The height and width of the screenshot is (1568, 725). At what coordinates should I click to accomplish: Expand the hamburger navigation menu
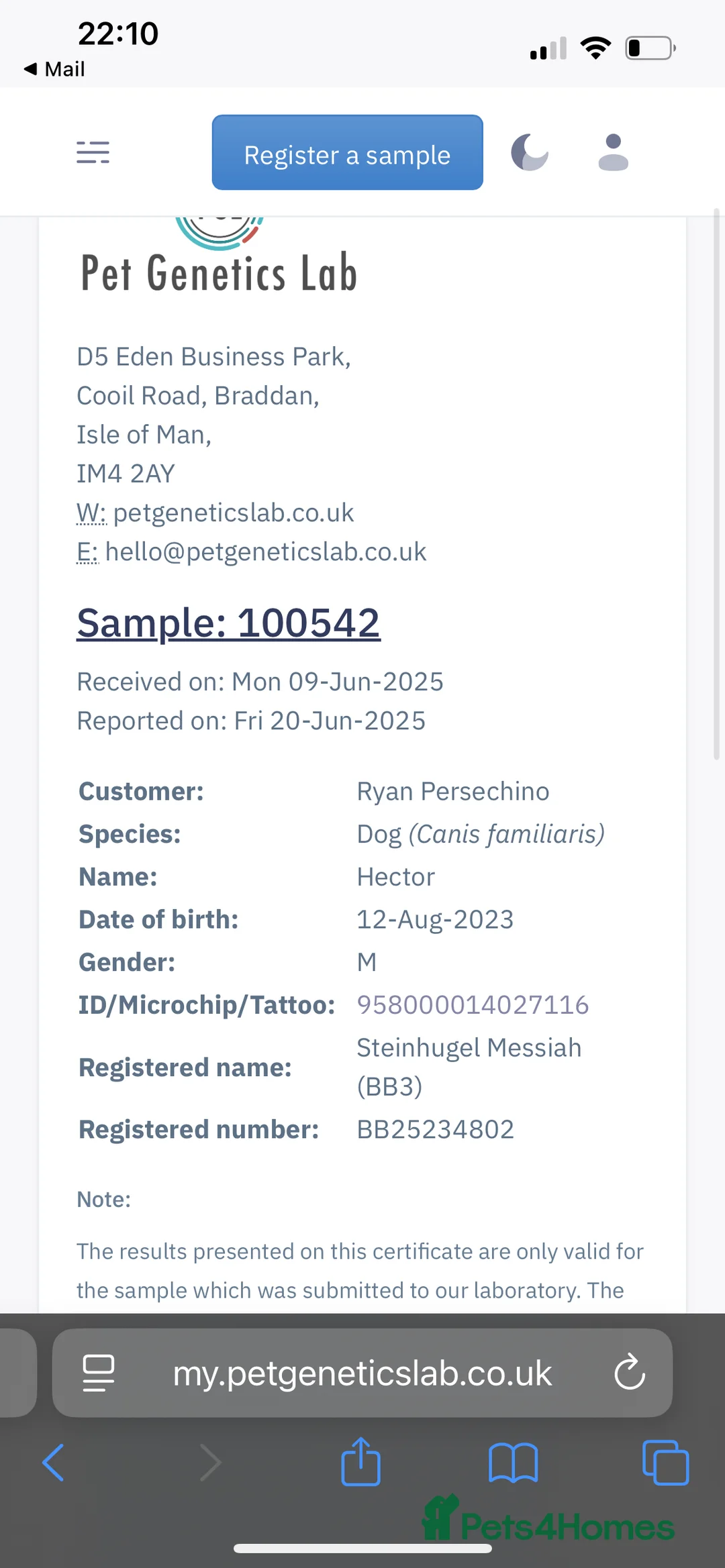pyautogui.click(x=93, y=152)
